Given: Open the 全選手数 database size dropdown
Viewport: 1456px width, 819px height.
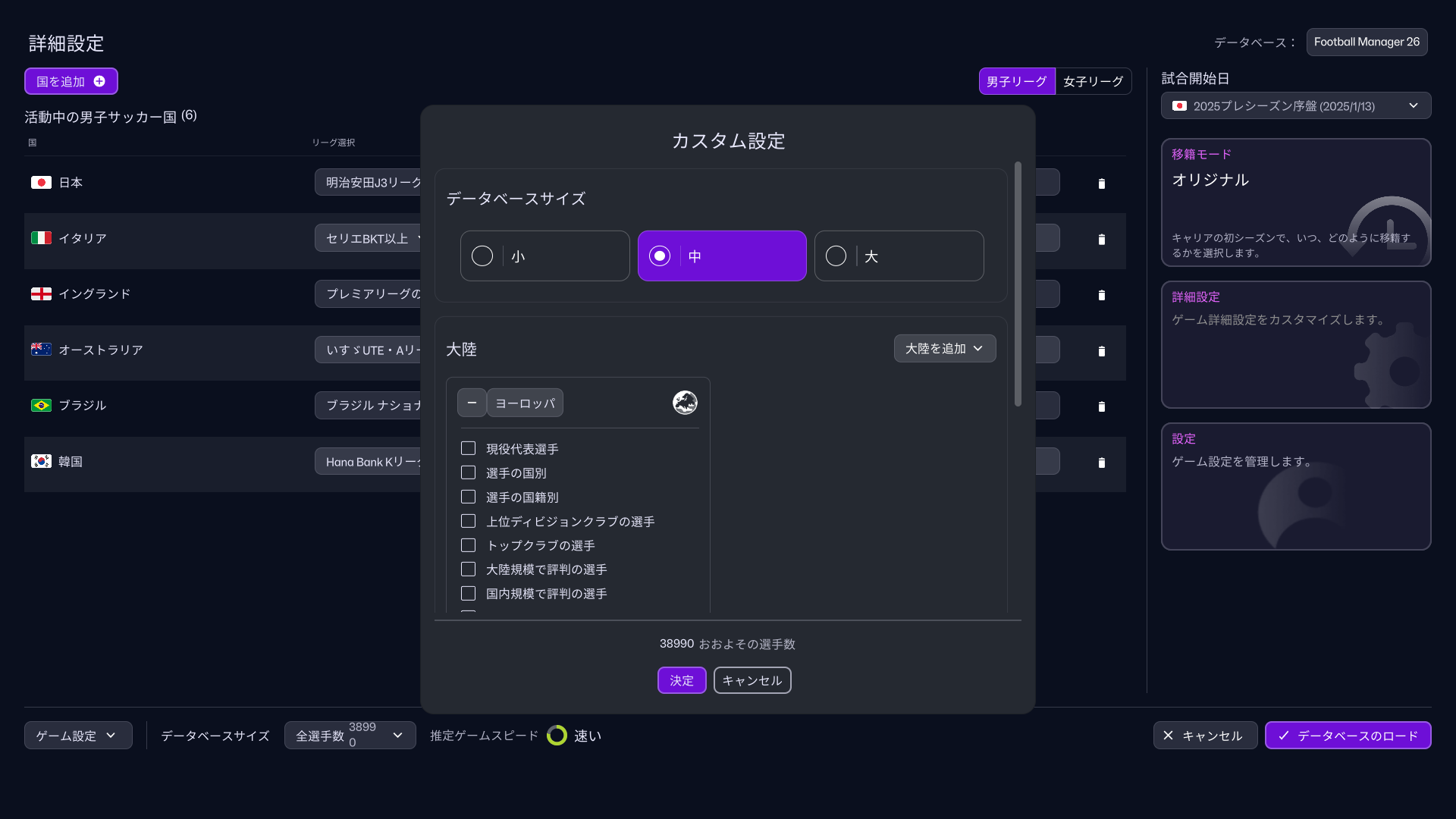Looking at the screenshot, I should point(350,736).
